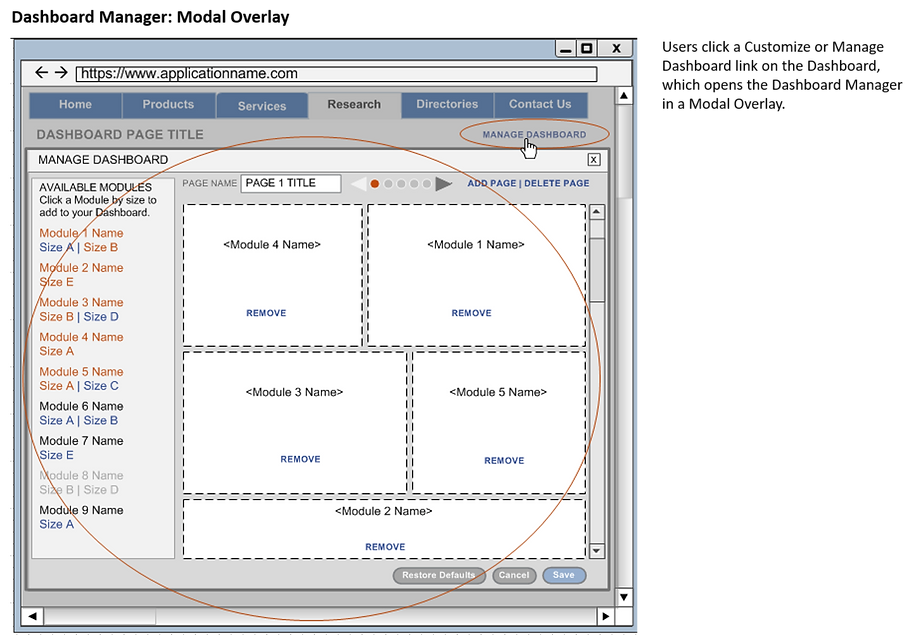The height and width of the screenshot is (635, 916).
Task: Select the fifth page indicator dot
Action: coord(426,184)
